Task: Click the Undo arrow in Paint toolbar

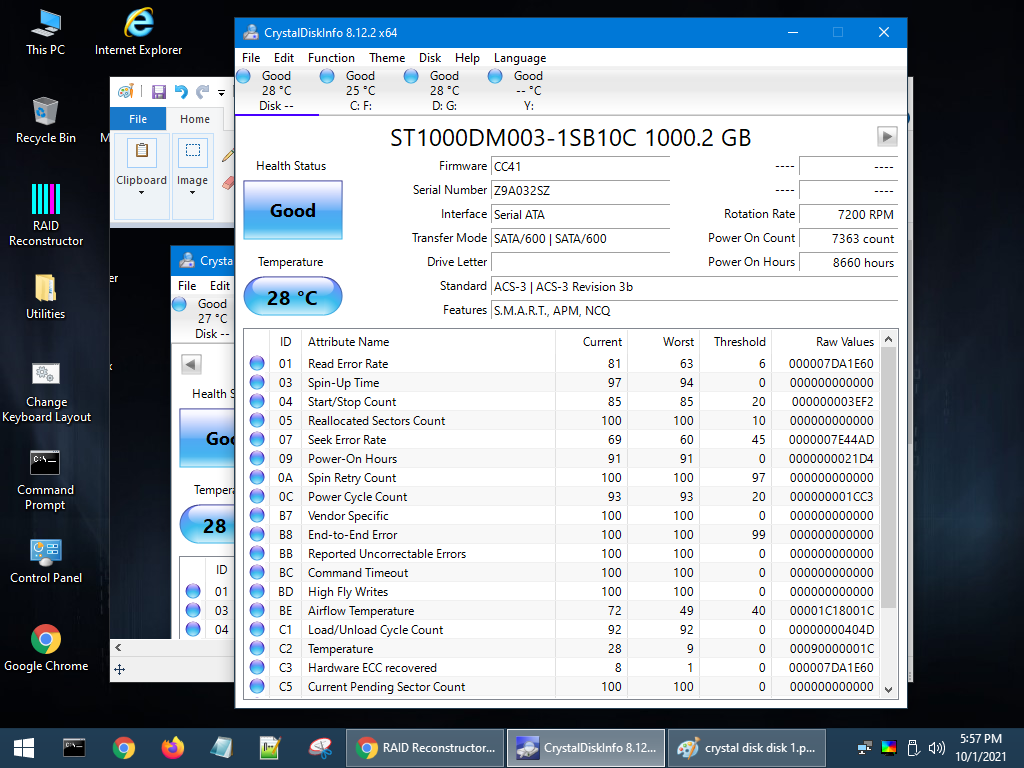Action: (181, 92)
